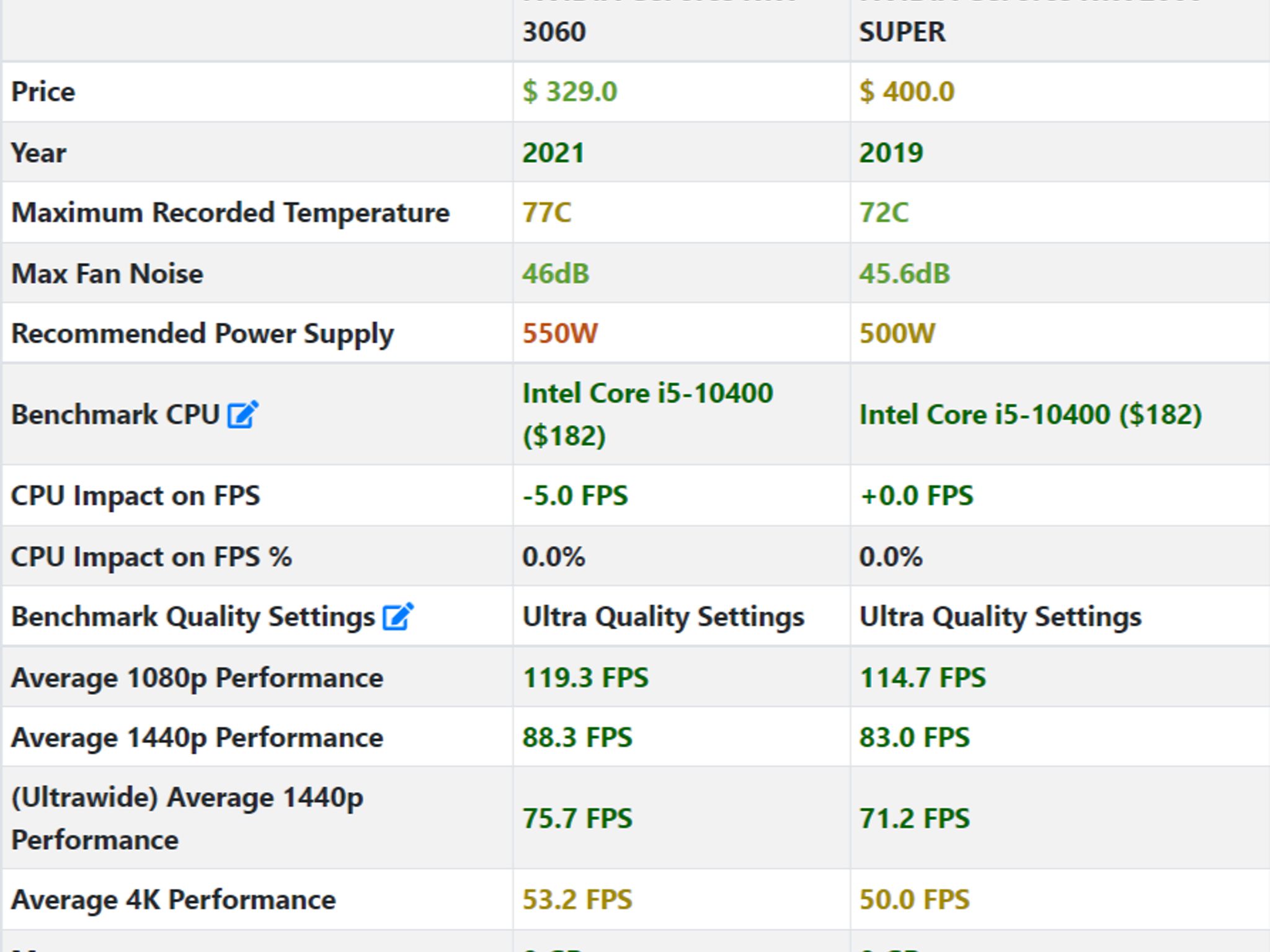This screenshot has width=1270, height=952.
Task: Click the Recommended Power Supply label
Action: [202, 334]
